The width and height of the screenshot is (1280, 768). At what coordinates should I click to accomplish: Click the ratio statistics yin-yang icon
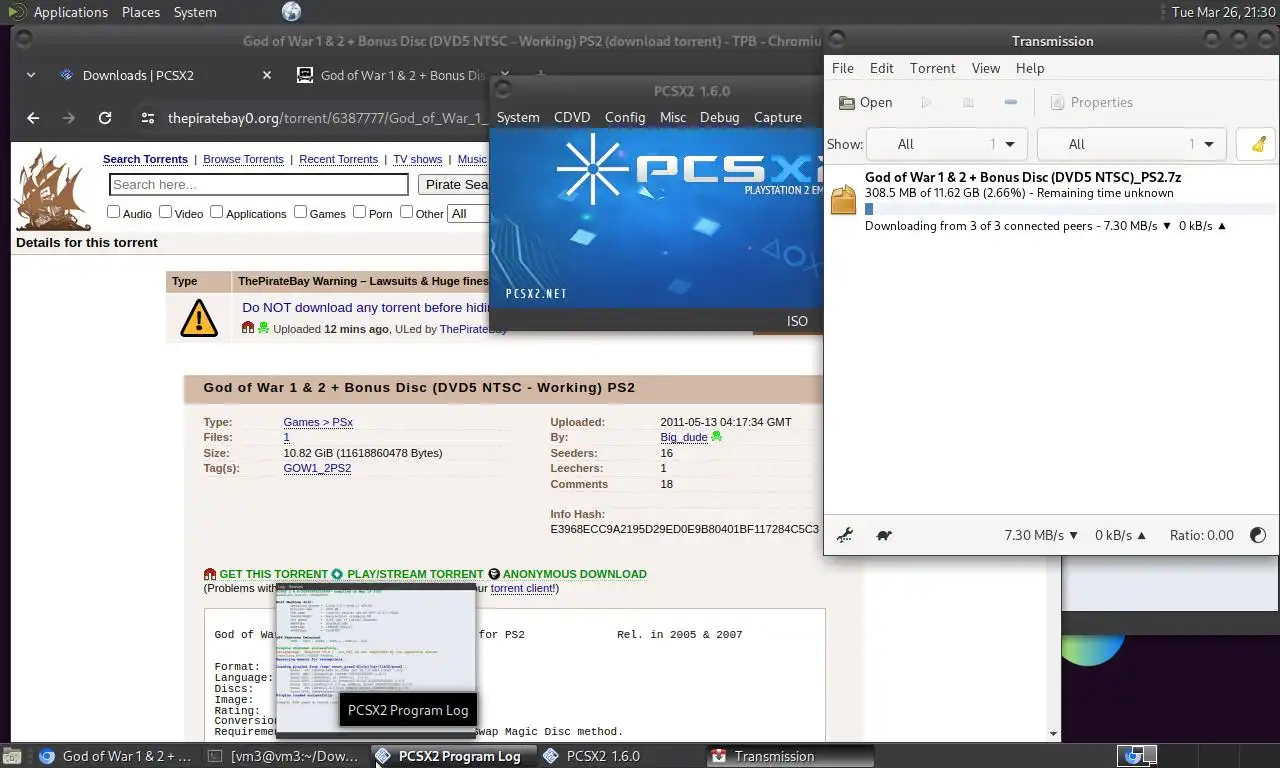(1257, 535)
